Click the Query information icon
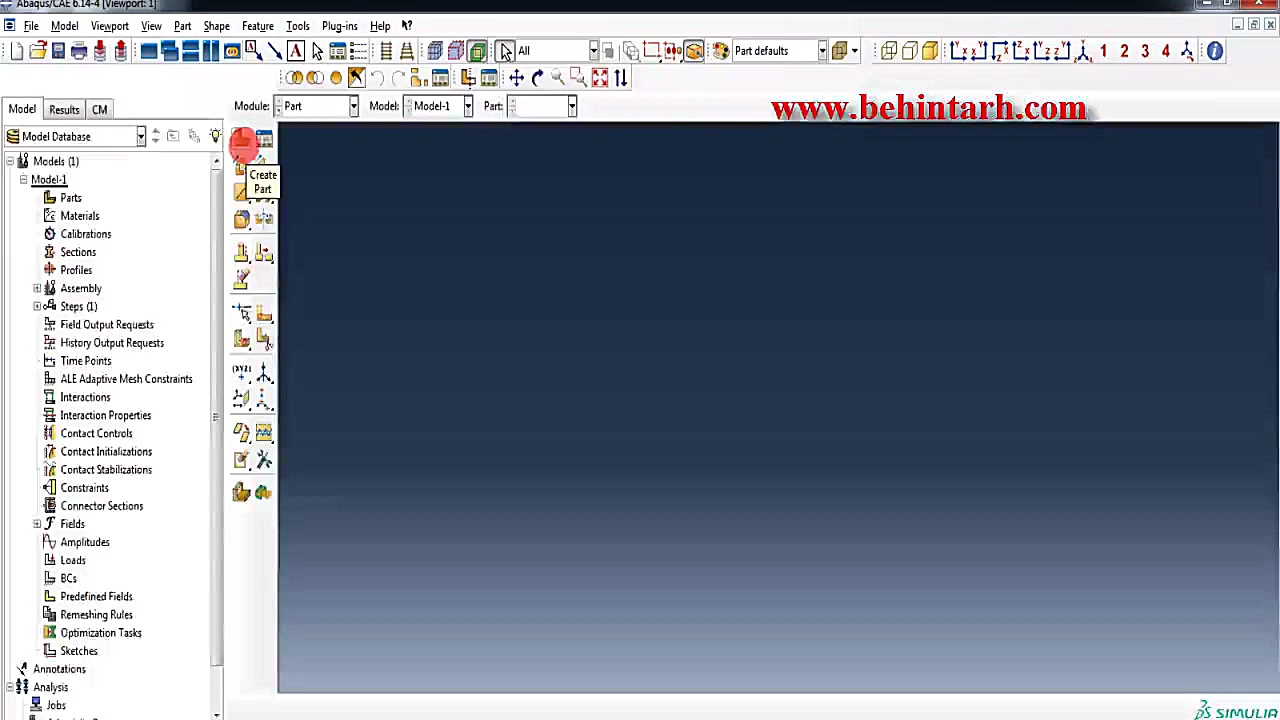The image size is (1280, 720). point(1215,51)
